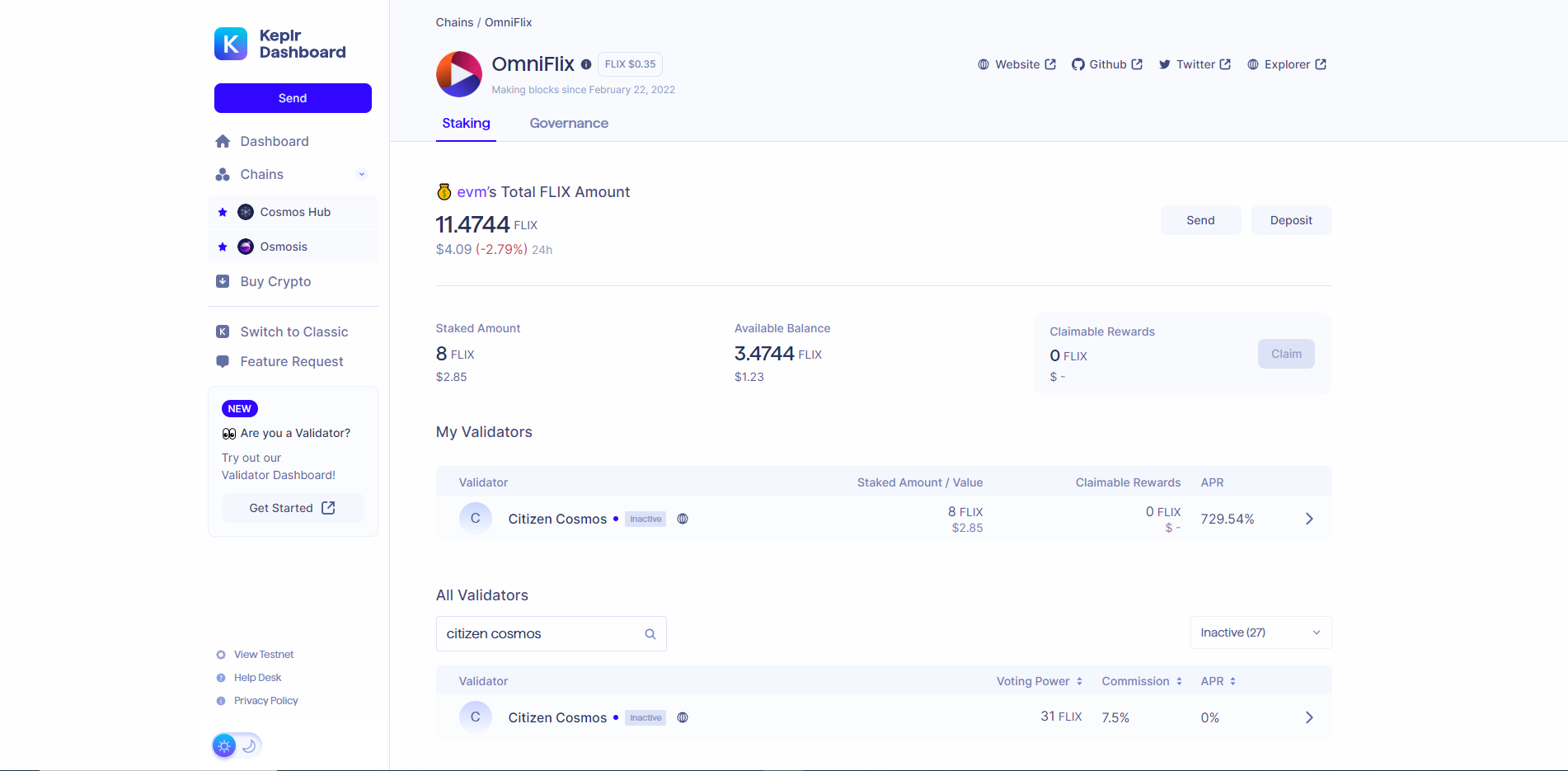The width and height of the screenshot is (1568, 771).
Task: Open the Help Desk link
Action: pos(257,678)
